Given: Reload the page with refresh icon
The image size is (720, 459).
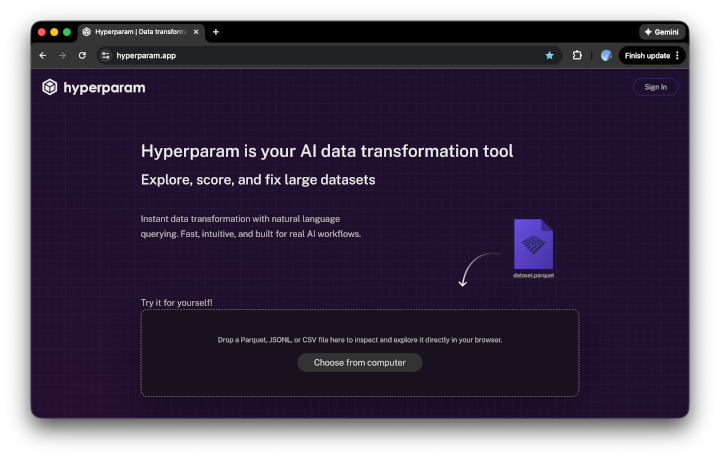Looking at the screenshot, I should tap(82, 56).
